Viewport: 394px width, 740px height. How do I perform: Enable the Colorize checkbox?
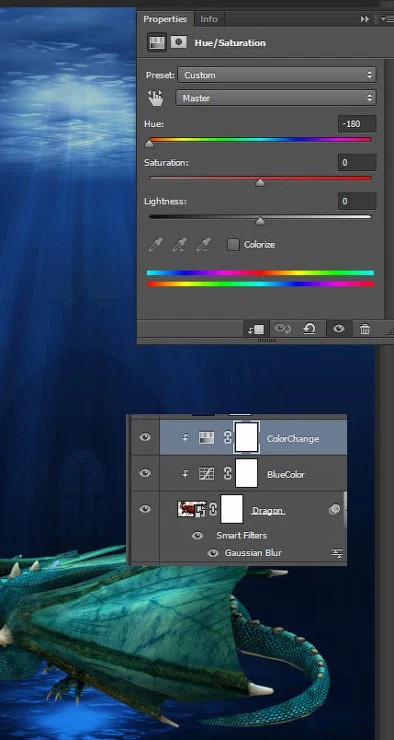tap(233, 244)
